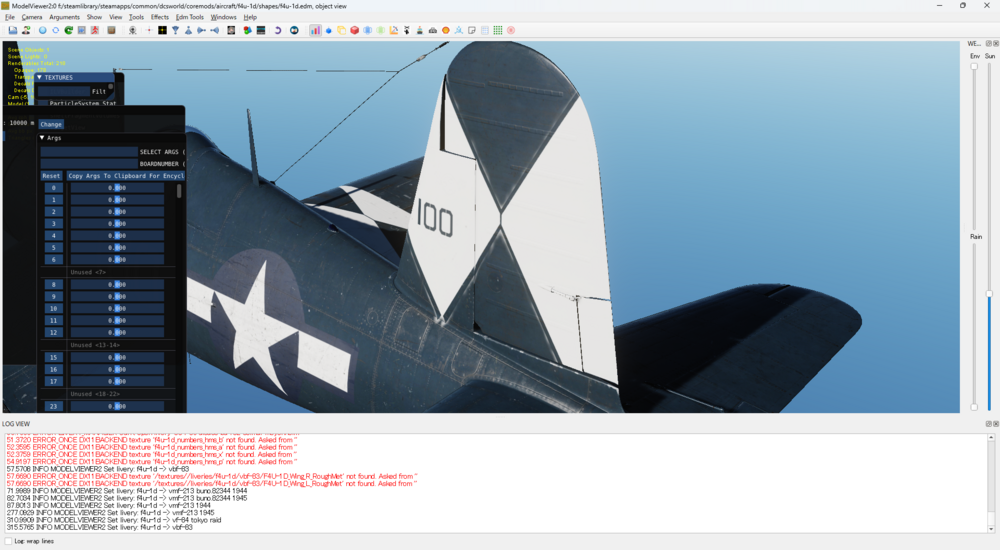Screen dimensions: 1000x550
Task: Click the blue upward cone light icon
Action: pos(188,30)
